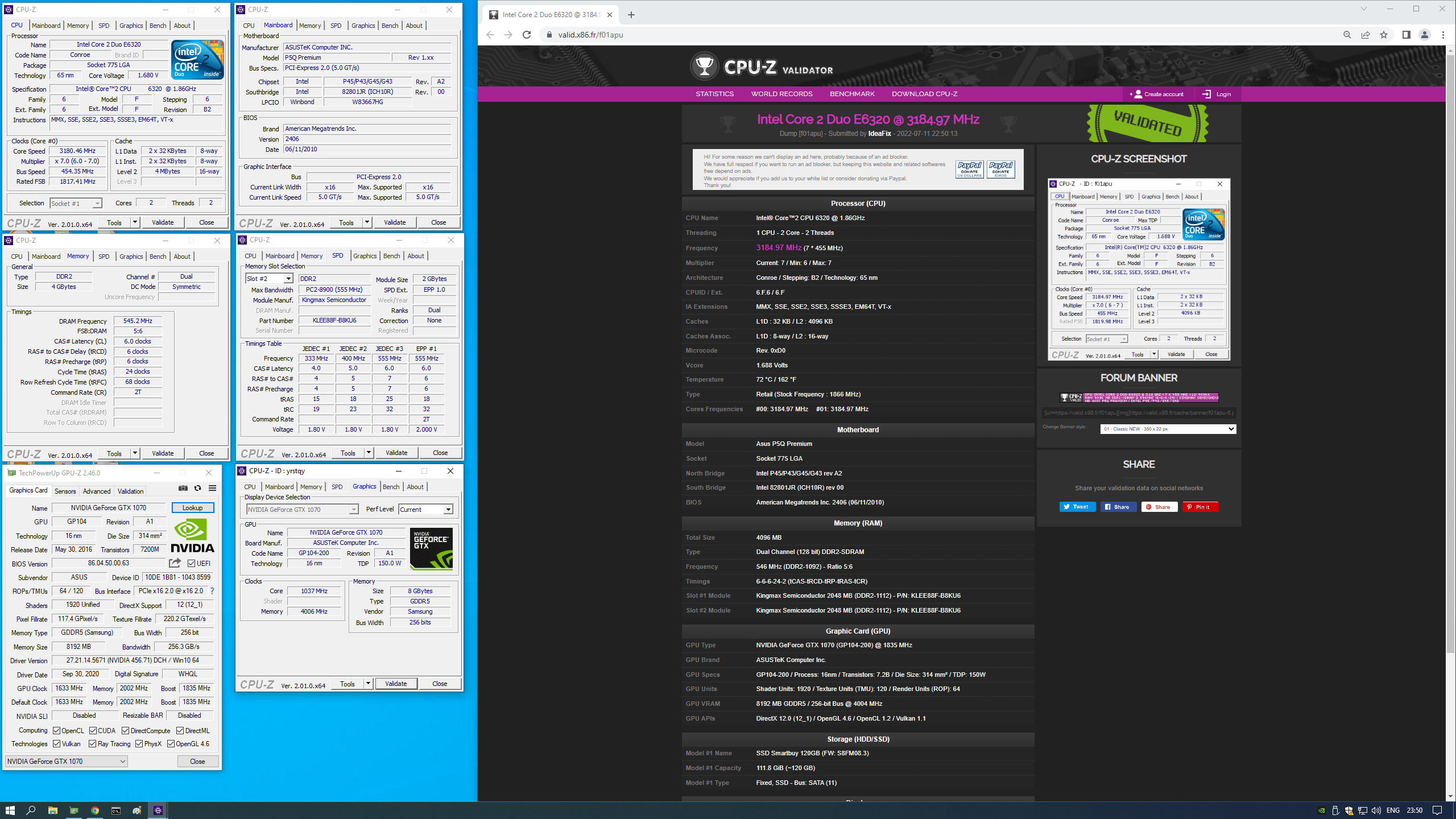Click Login link on validator site
The width and height of the screenshot is (1456, 819).
pos(1217,94)
